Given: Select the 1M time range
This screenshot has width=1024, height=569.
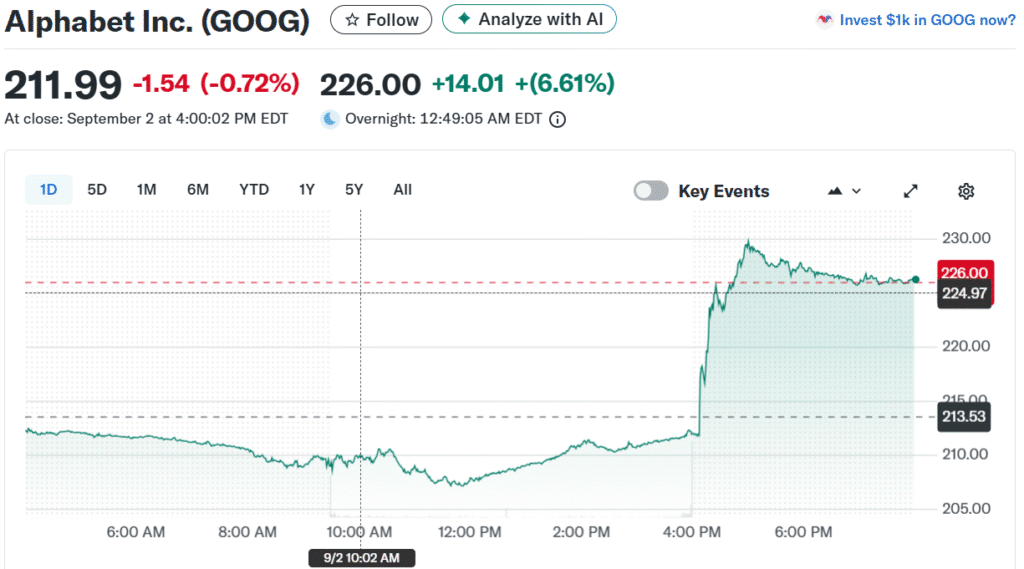Looking at the screenshot, I should 147,190.
